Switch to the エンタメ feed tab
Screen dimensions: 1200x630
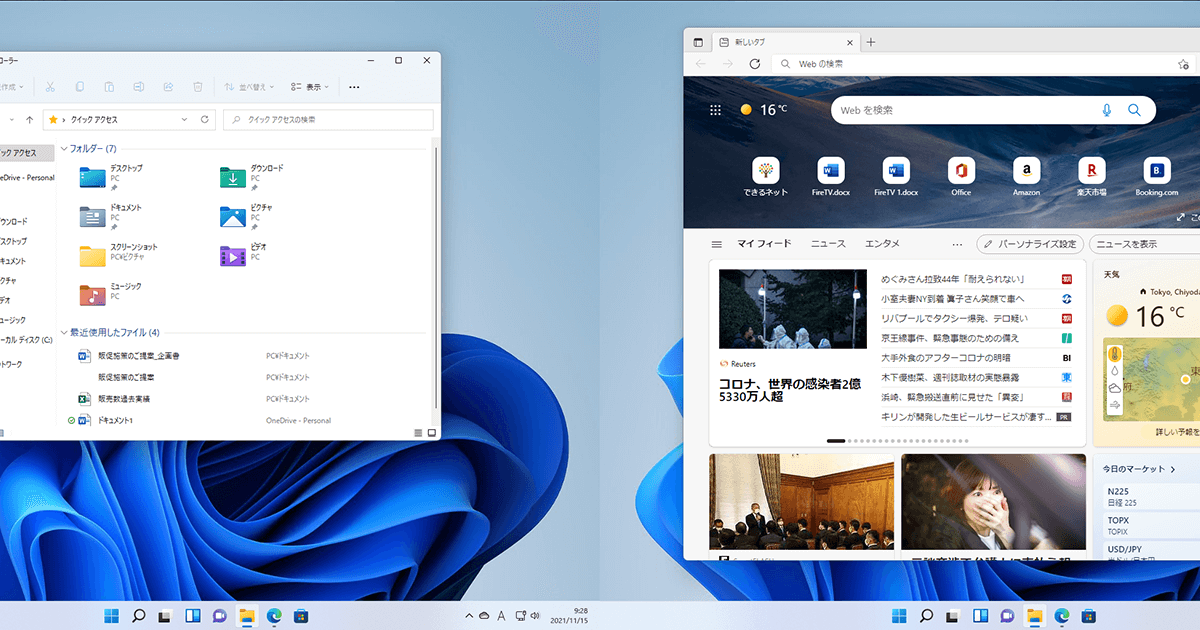(x=882, y=244)
